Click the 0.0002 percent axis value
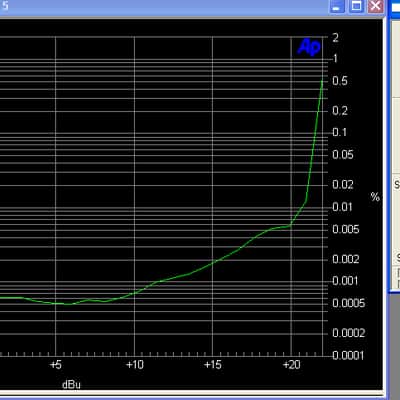This screenshot has height=400, width=400. coord(349,333)
